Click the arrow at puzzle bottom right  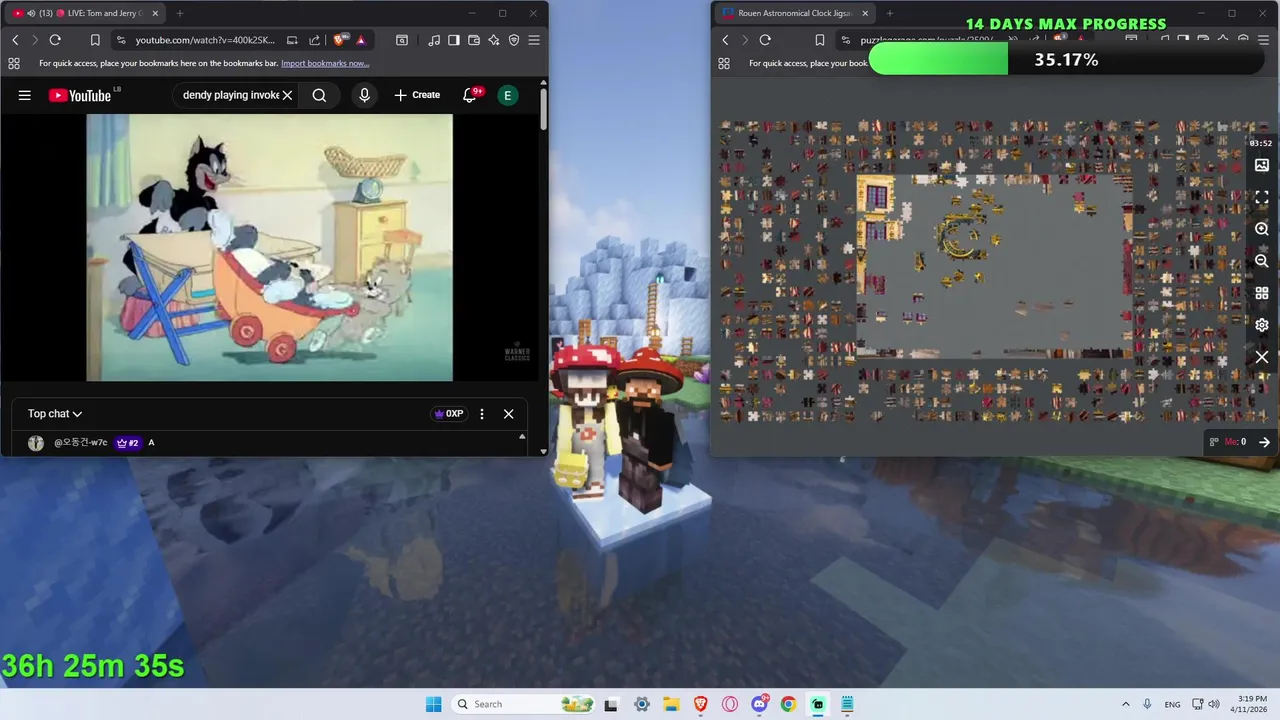click(x=1264, y=442)
